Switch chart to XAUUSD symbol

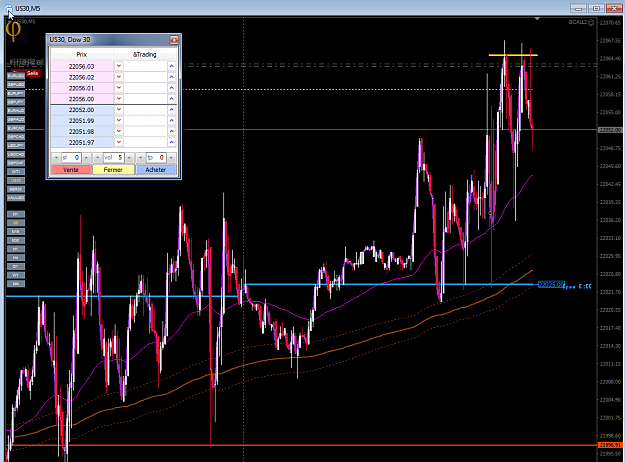(x=16, y=198)
